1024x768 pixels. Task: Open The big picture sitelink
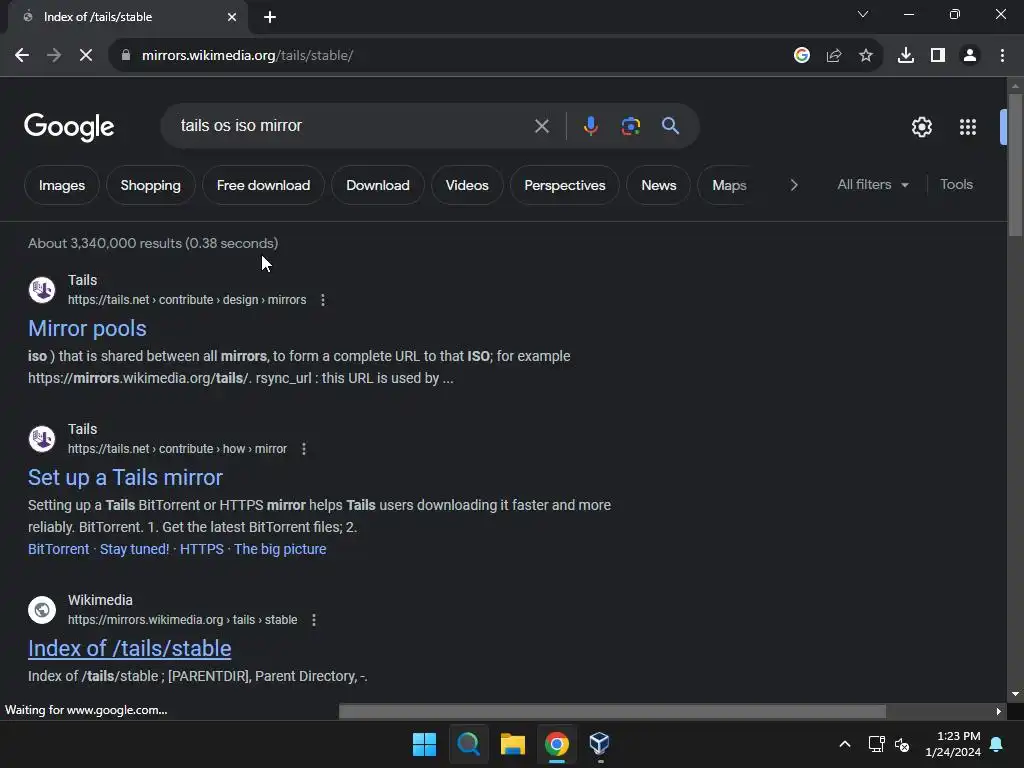pos(280,549)
